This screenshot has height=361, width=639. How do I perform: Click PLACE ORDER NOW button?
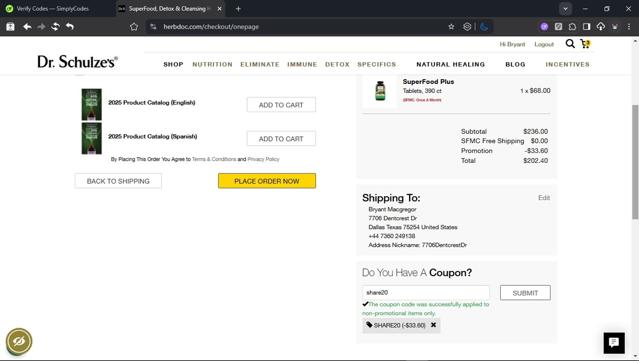tap(267, 181)
